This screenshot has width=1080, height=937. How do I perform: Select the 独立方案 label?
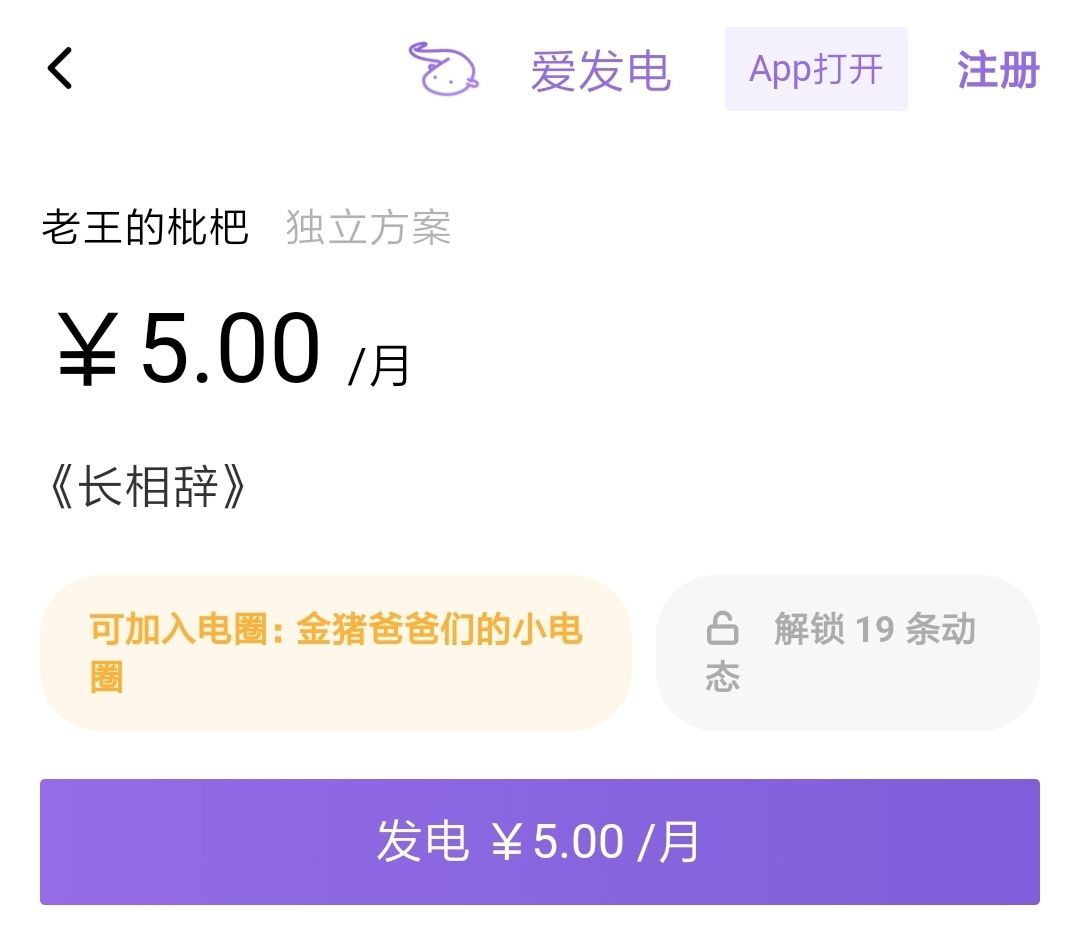click(x=368, y=227)
